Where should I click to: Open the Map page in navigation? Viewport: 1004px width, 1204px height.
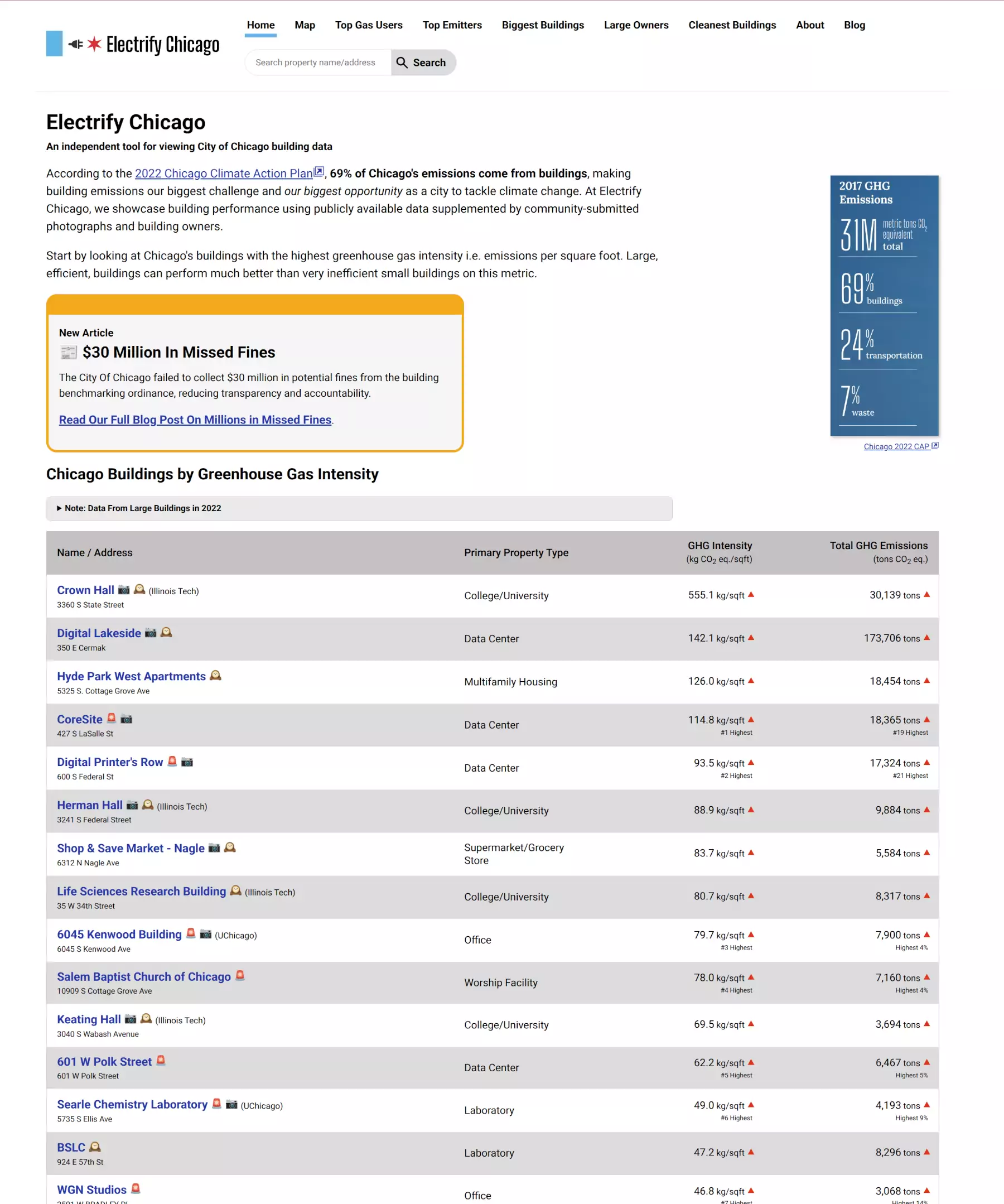tap(305, 25)
